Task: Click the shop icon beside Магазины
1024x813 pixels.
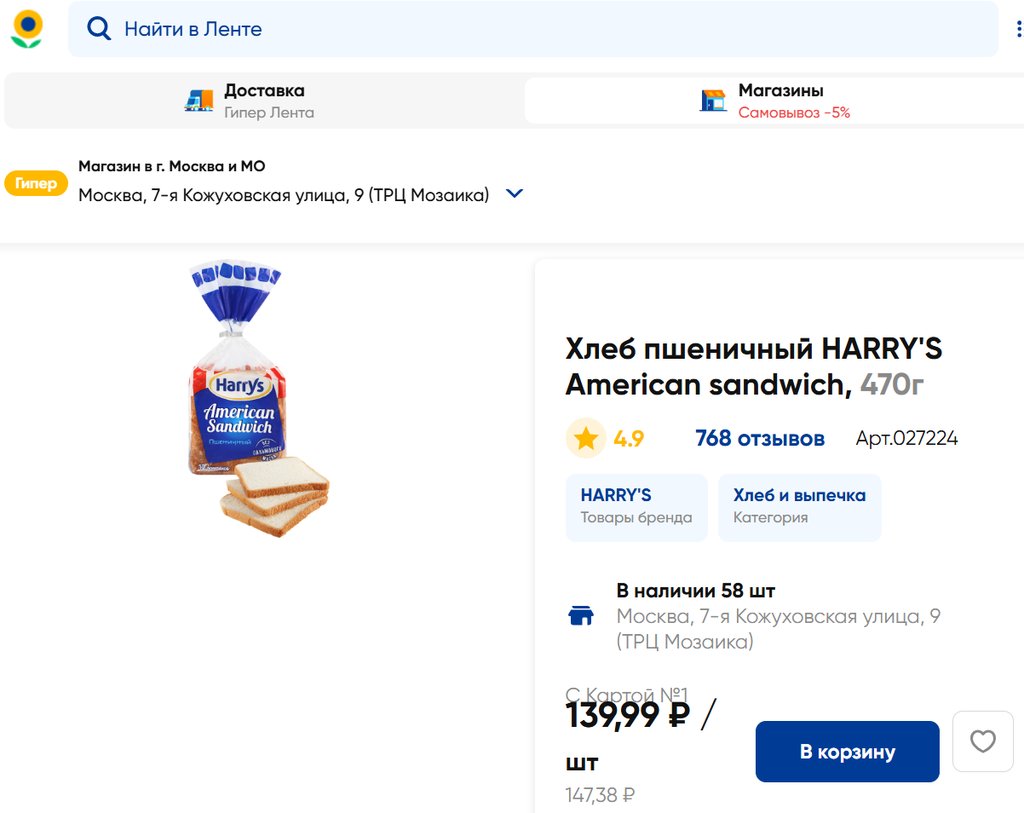Action: [713, 100]
